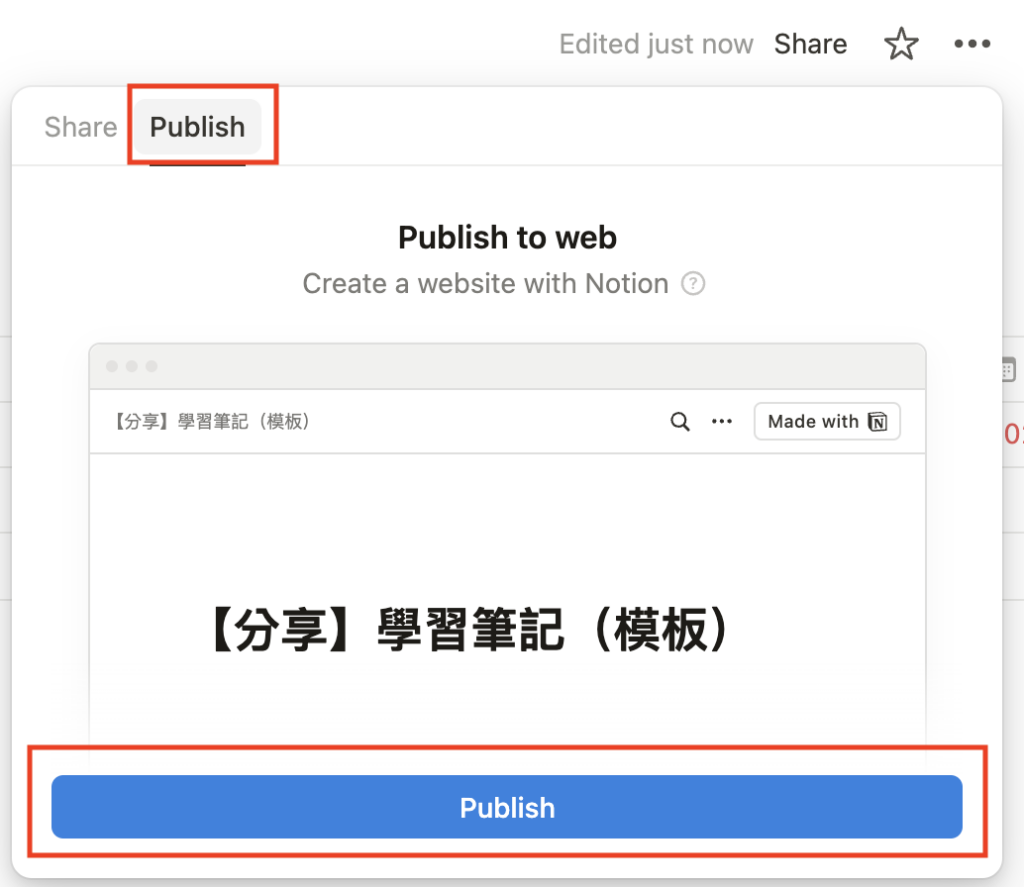Screen dimensions: 1024x887
Task: Open the three-dot menu inside the preview window
Action: coord(722,422)
